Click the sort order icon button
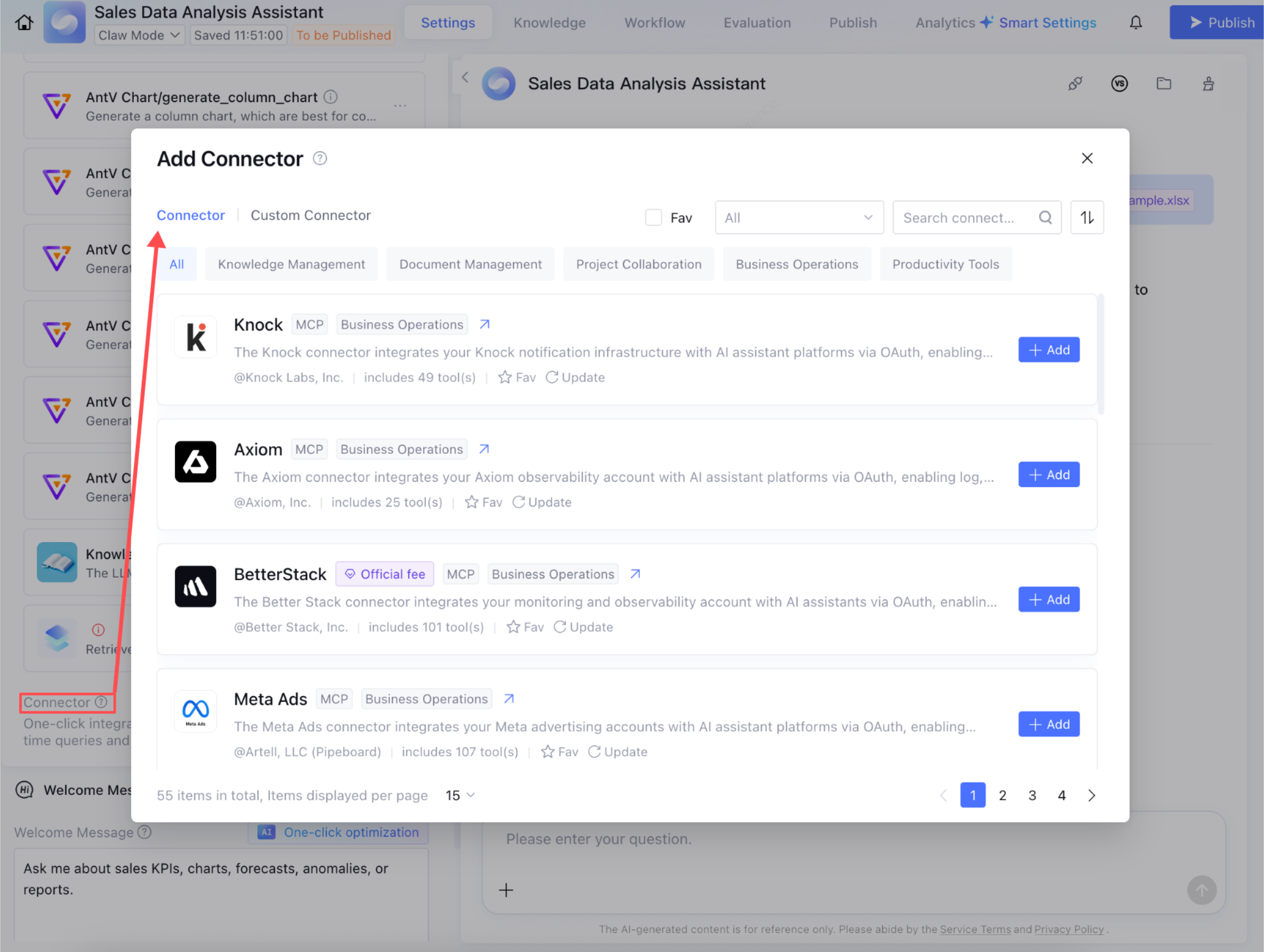Image resolution: width=1264 pixels, height=952 pixels. click(1086, 217)
